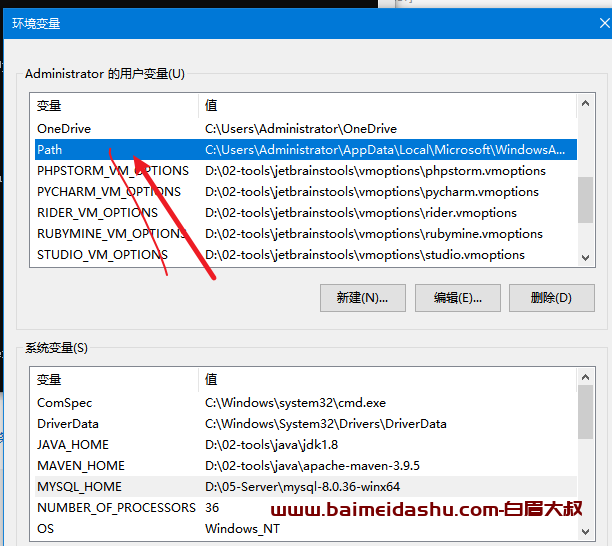Select the JAVA_HOME system variable
Viewport: 612px width, 546px height.
pyautogui.click(x=306, y=445)
